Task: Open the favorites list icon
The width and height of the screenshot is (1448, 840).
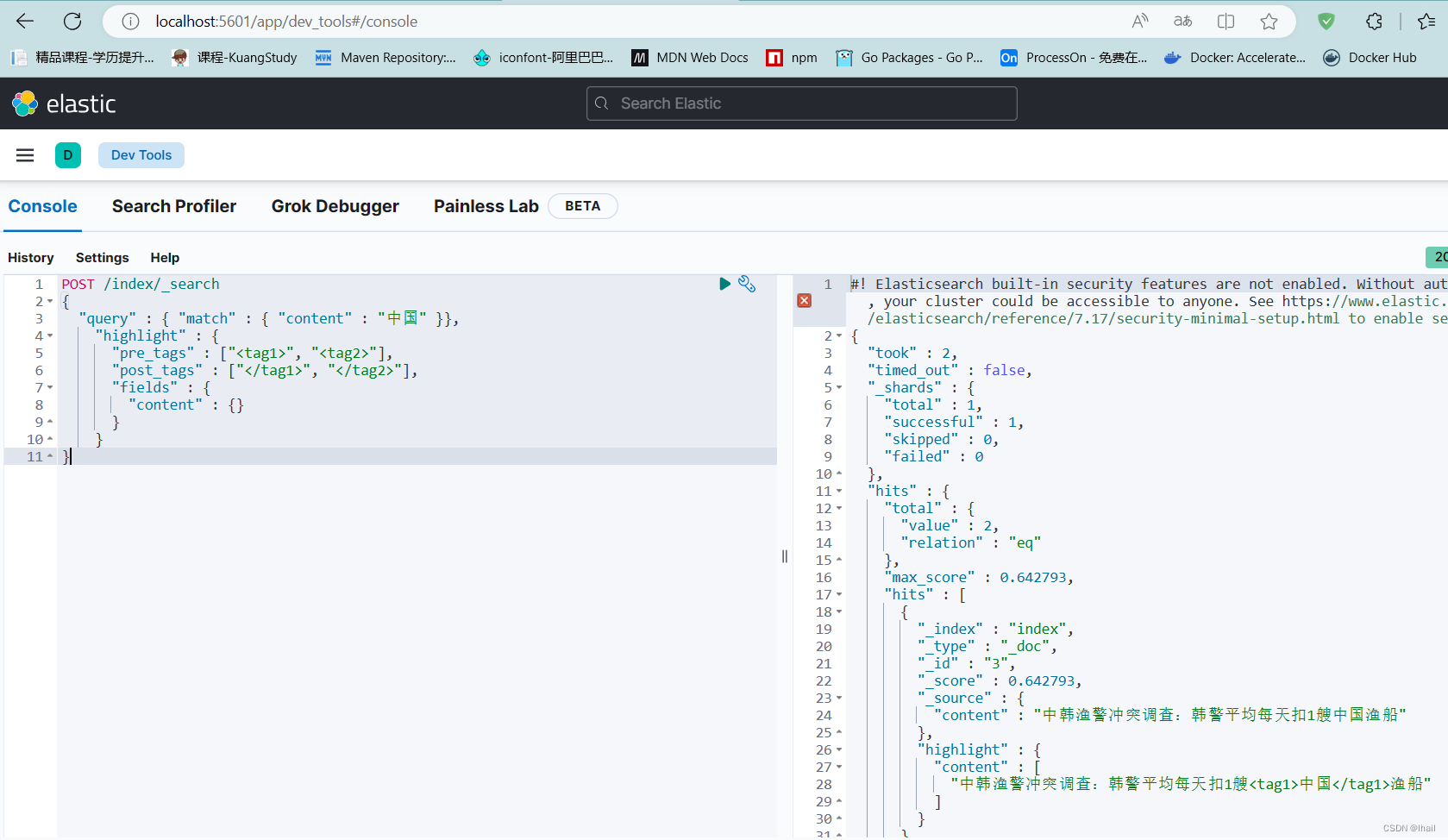Action: coord(1426,22)
